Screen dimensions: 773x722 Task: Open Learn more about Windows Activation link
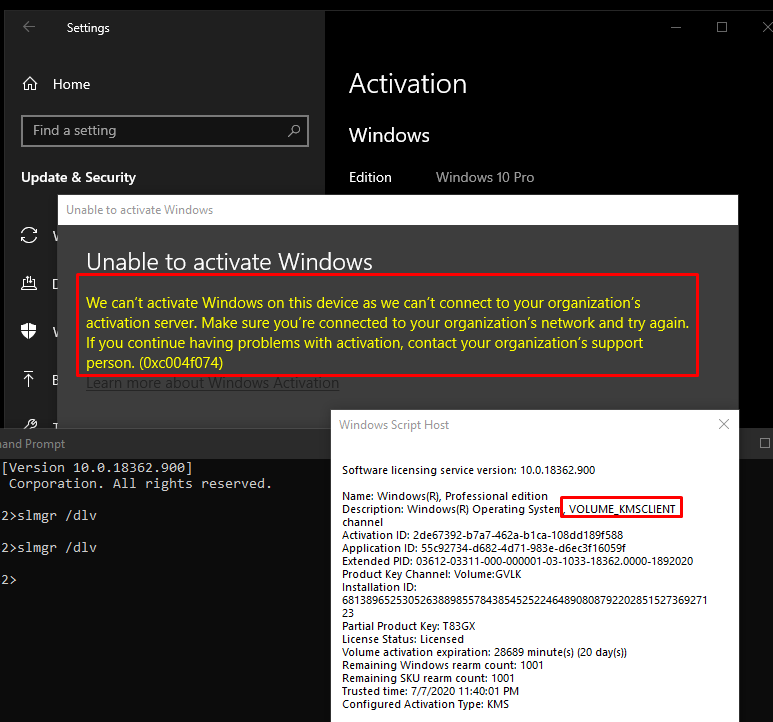coord(212,383)
